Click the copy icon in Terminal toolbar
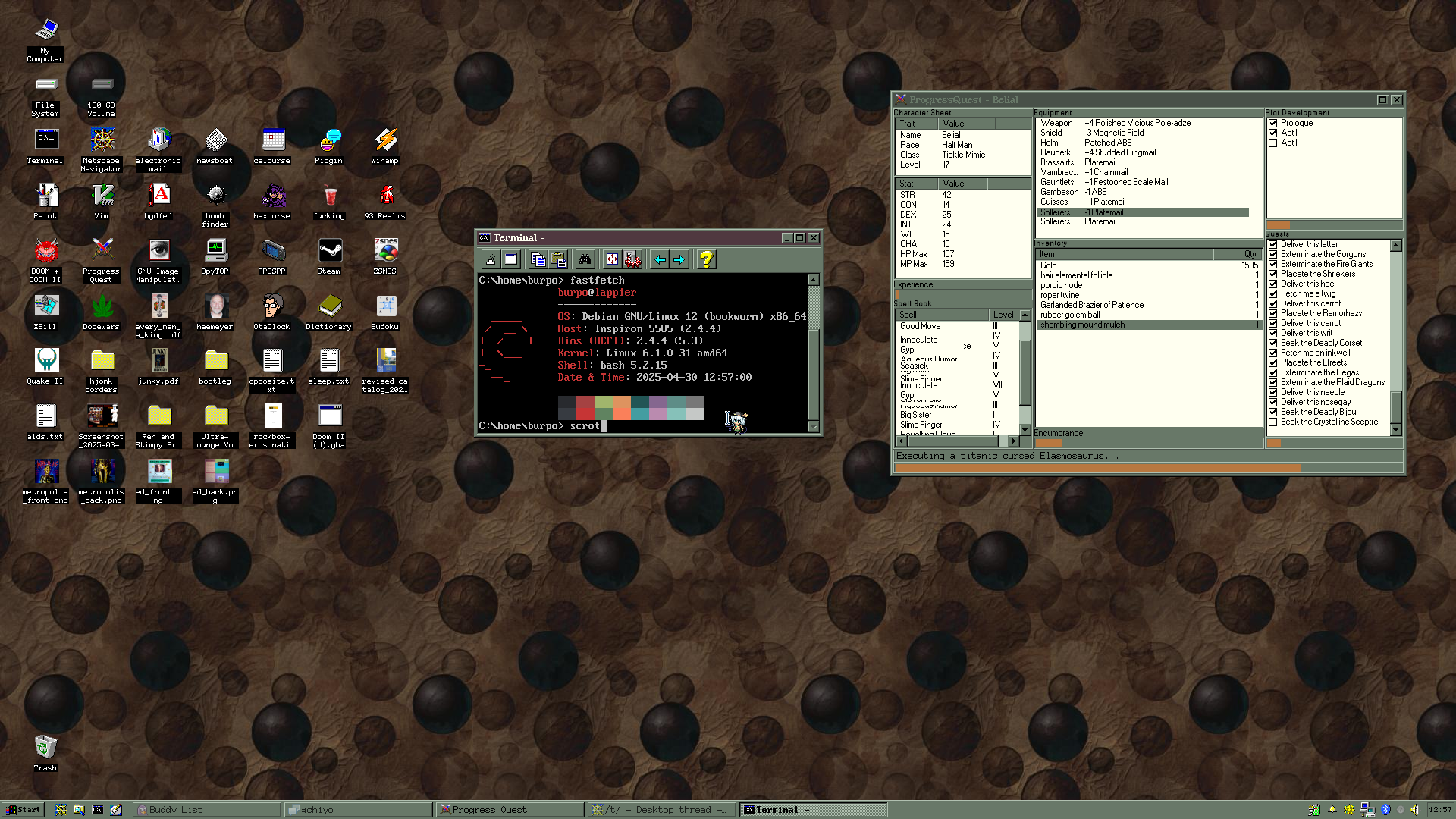The height and width of the screenshot is (819, 1456). [538, 260]
